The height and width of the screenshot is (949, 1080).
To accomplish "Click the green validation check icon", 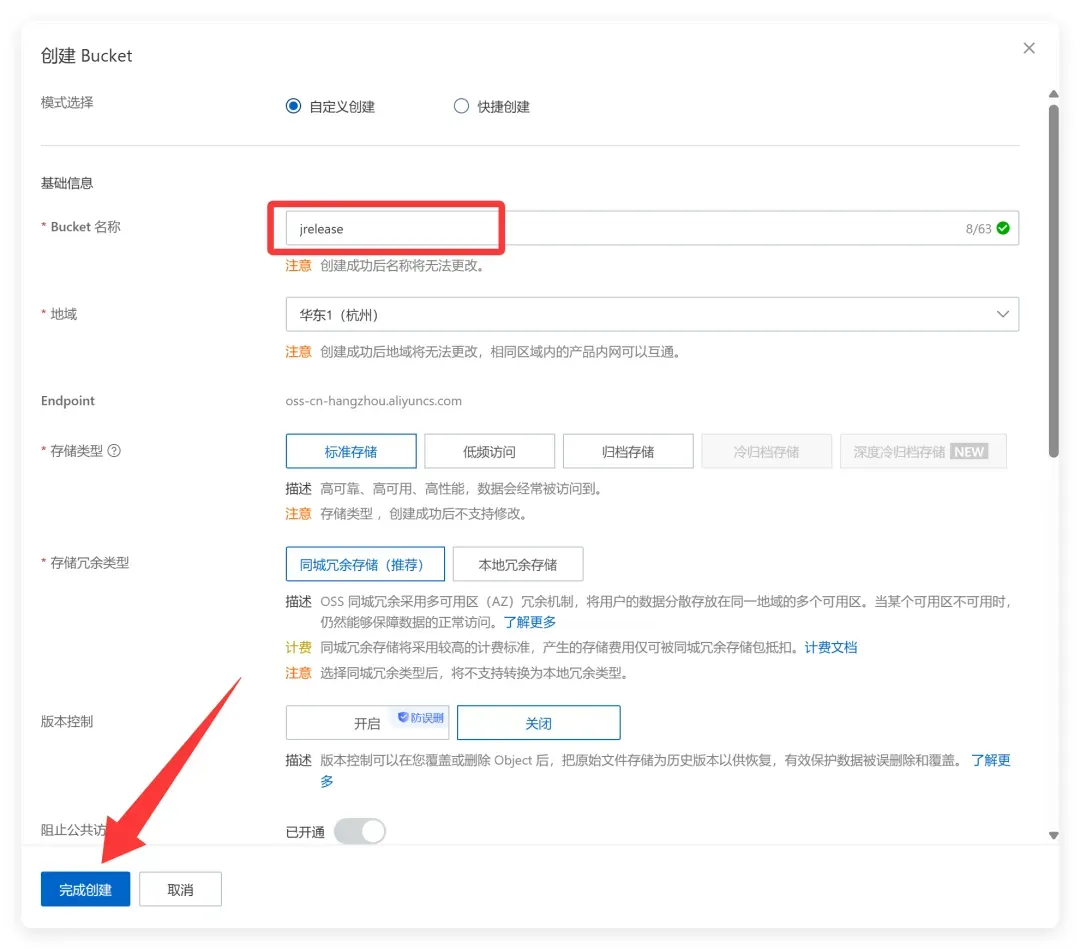I will [1004, 228].
